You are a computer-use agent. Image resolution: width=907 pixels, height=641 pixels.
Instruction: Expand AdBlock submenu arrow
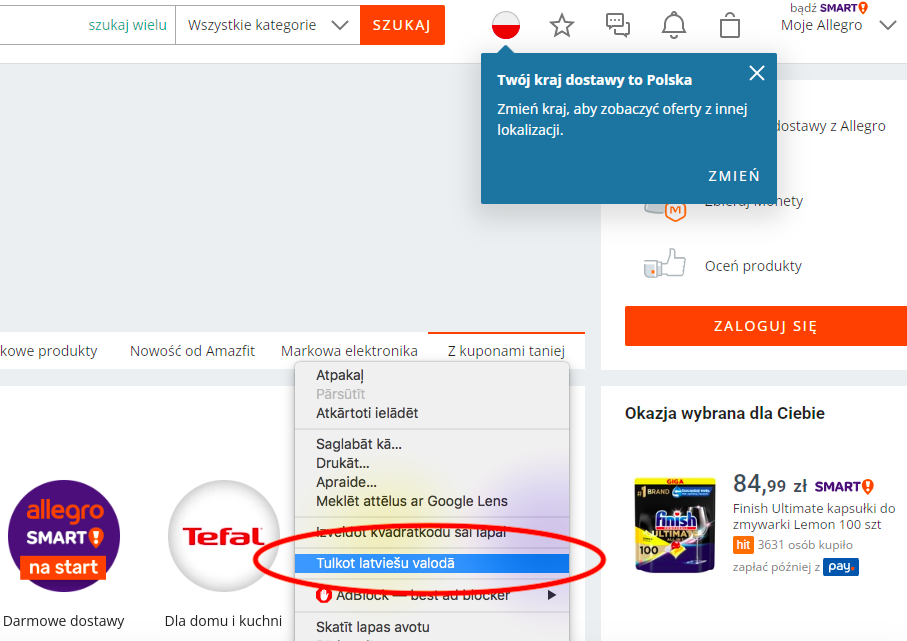[552, 595]
